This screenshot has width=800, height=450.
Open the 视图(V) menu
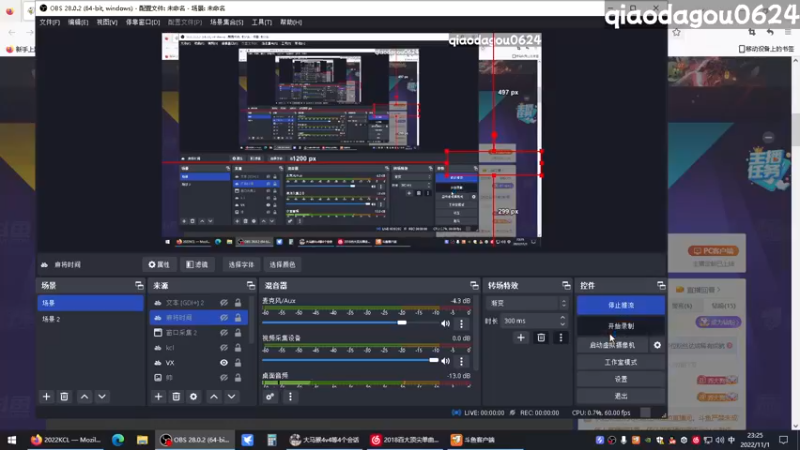click(x=107, y=22)
